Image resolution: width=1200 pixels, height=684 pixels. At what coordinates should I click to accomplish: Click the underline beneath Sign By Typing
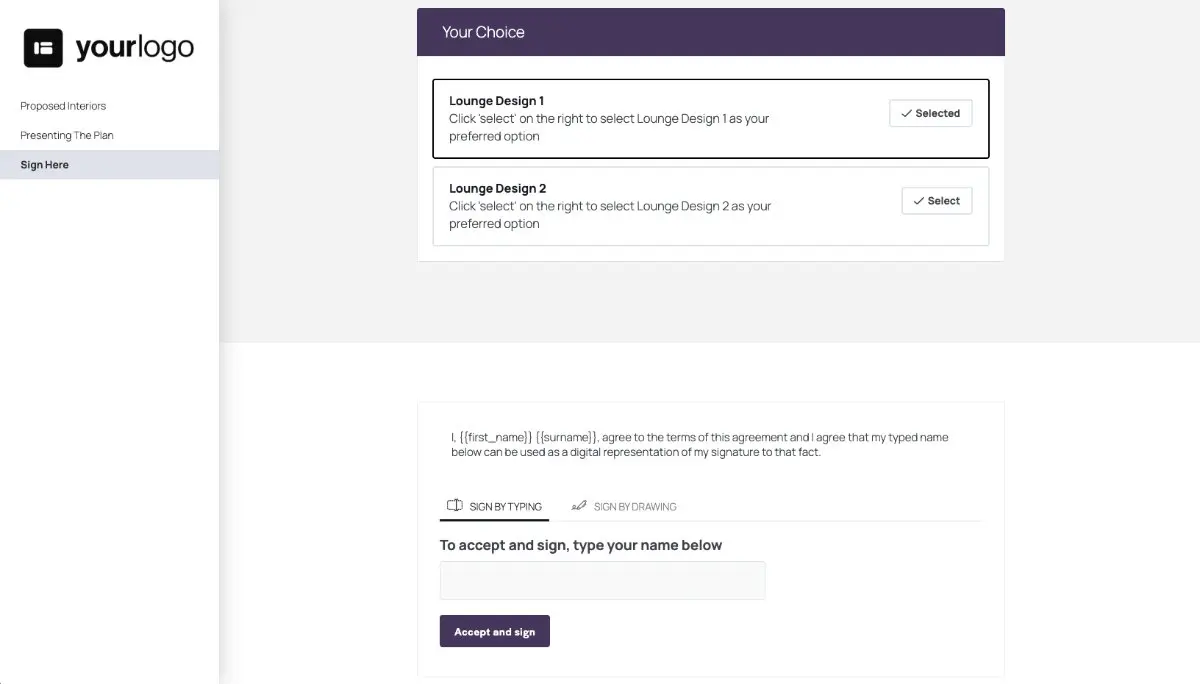pyautogui.click(x=495, y=520)
